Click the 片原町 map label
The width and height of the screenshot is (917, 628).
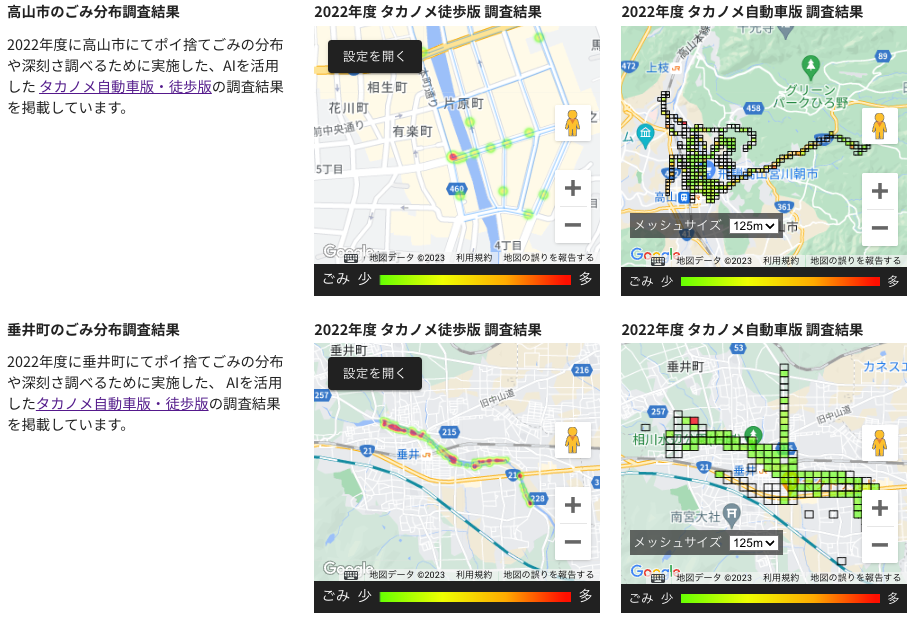[463, 103]
